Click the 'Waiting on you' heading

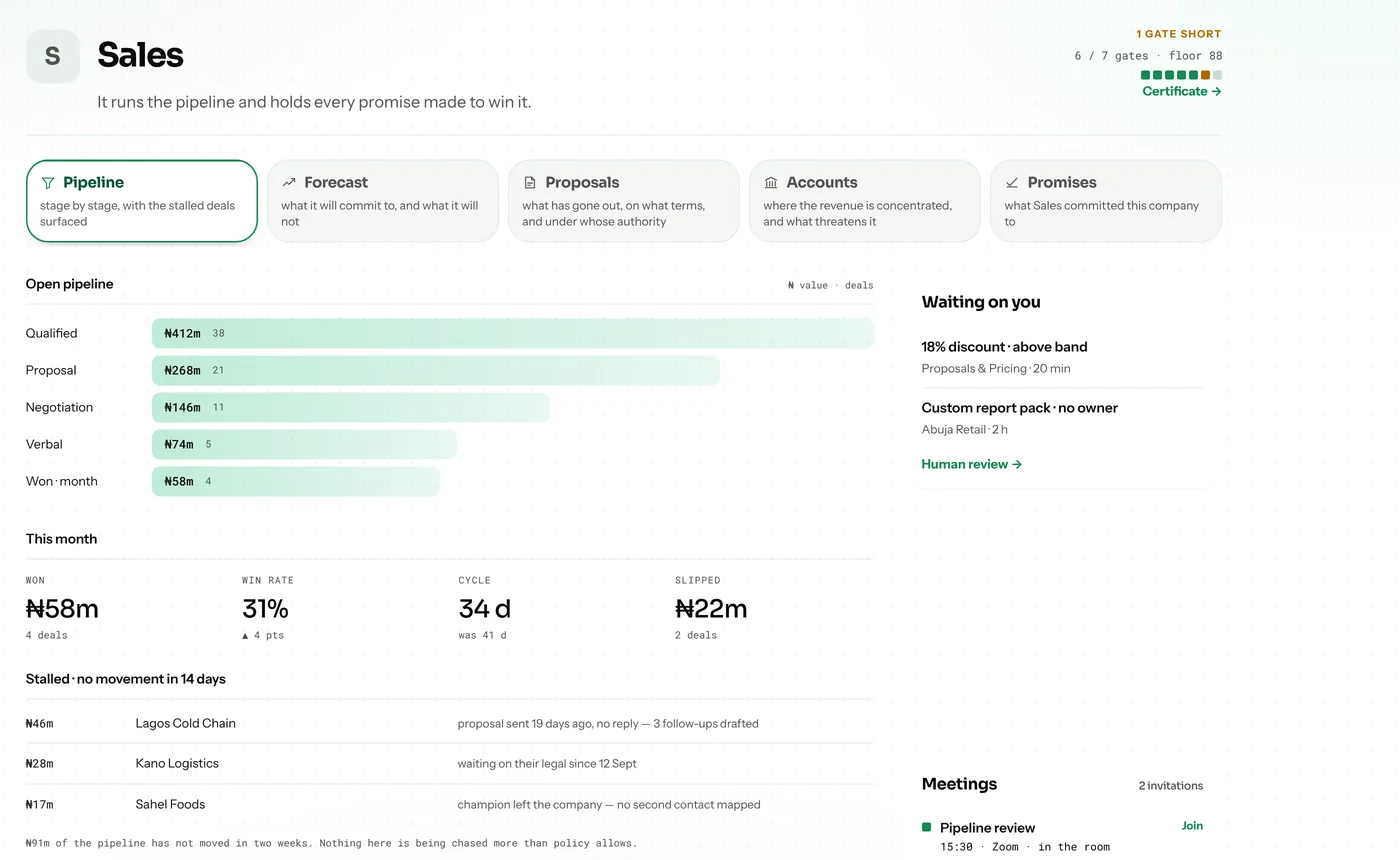pos(981,302)
